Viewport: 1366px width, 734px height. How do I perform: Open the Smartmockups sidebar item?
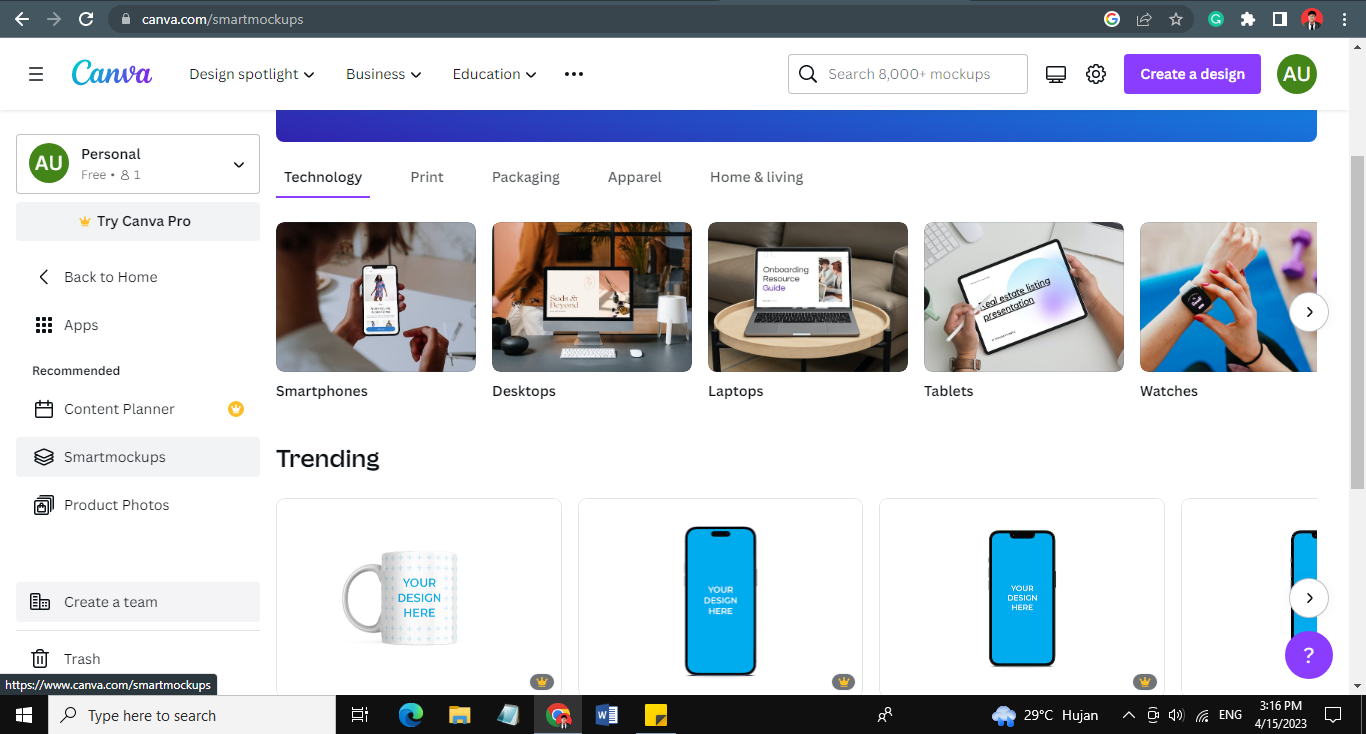(x=113, y=457)
